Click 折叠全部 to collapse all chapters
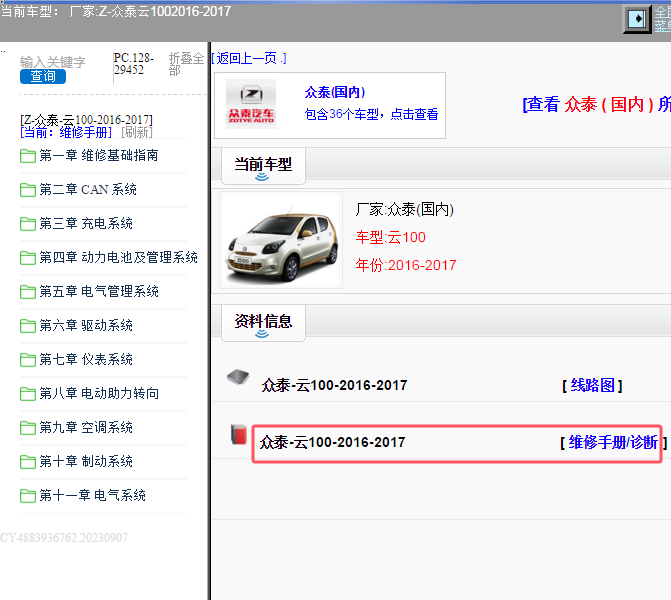The width and height of the screenshot is (671, 600). coord(186,64)
